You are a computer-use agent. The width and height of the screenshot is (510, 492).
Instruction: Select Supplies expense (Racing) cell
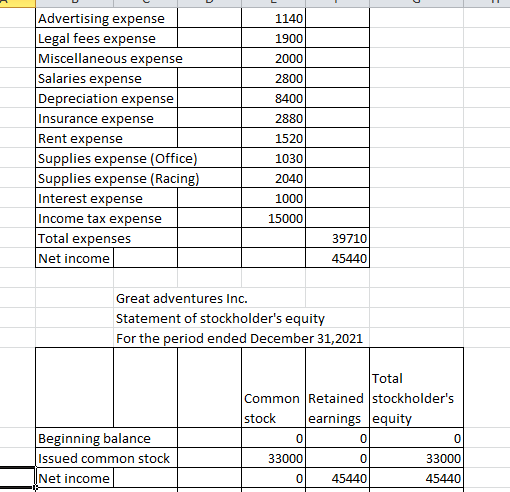click(138, 178)
